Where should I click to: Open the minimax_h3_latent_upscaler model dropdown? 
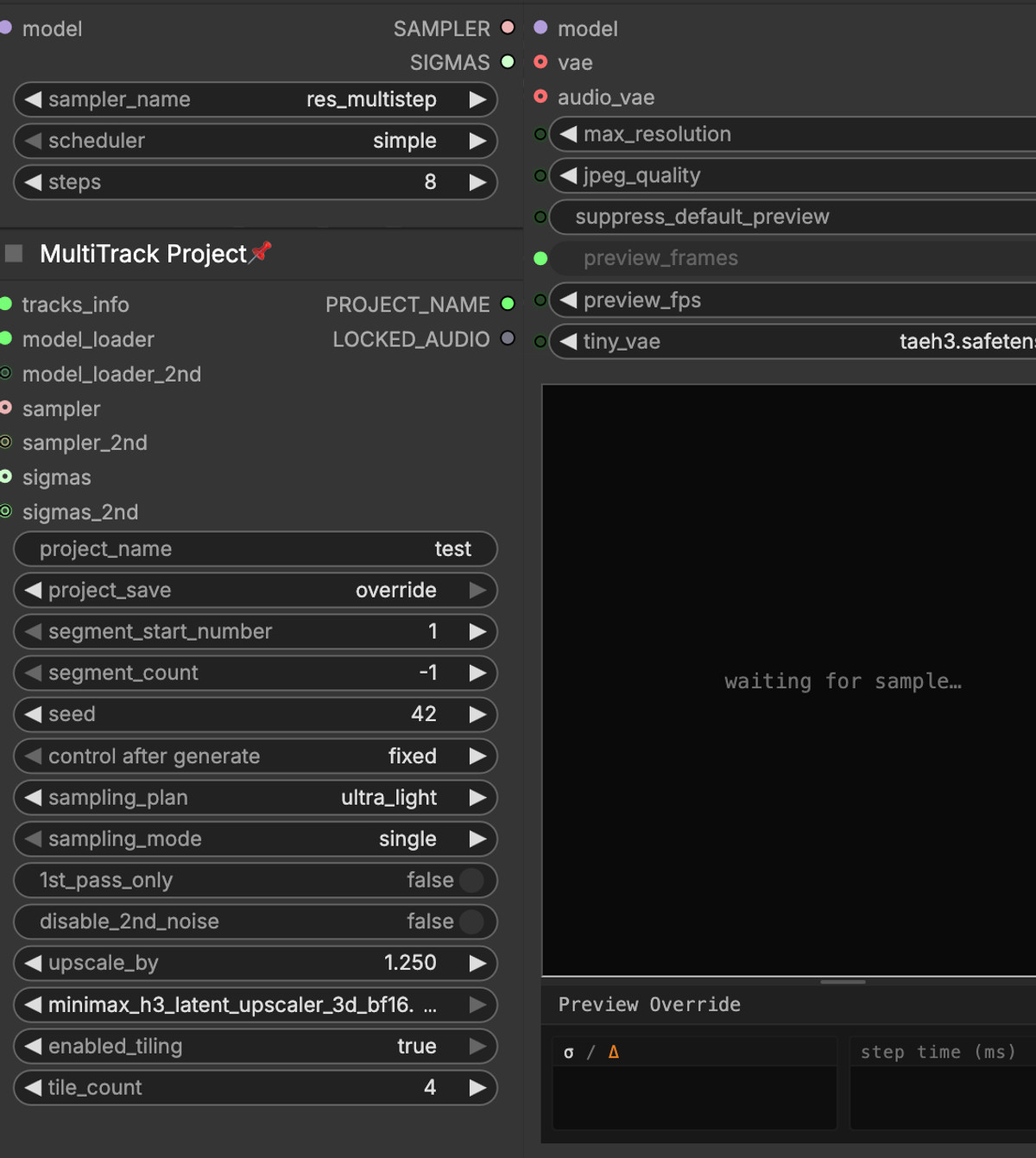click(256, 1004)
